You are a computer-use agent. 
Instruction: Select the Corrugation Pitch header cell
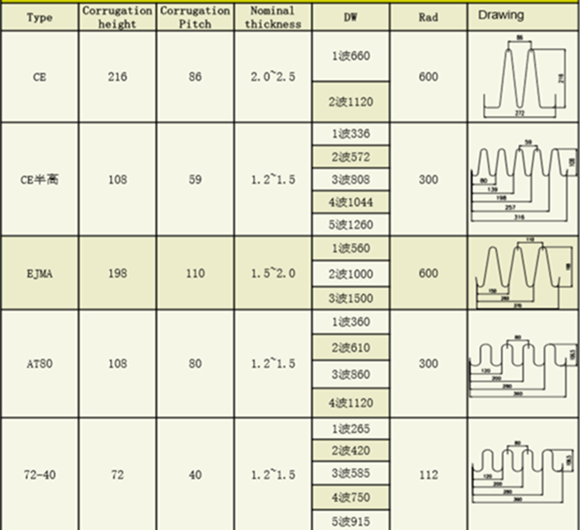click(x=195, y=17)
